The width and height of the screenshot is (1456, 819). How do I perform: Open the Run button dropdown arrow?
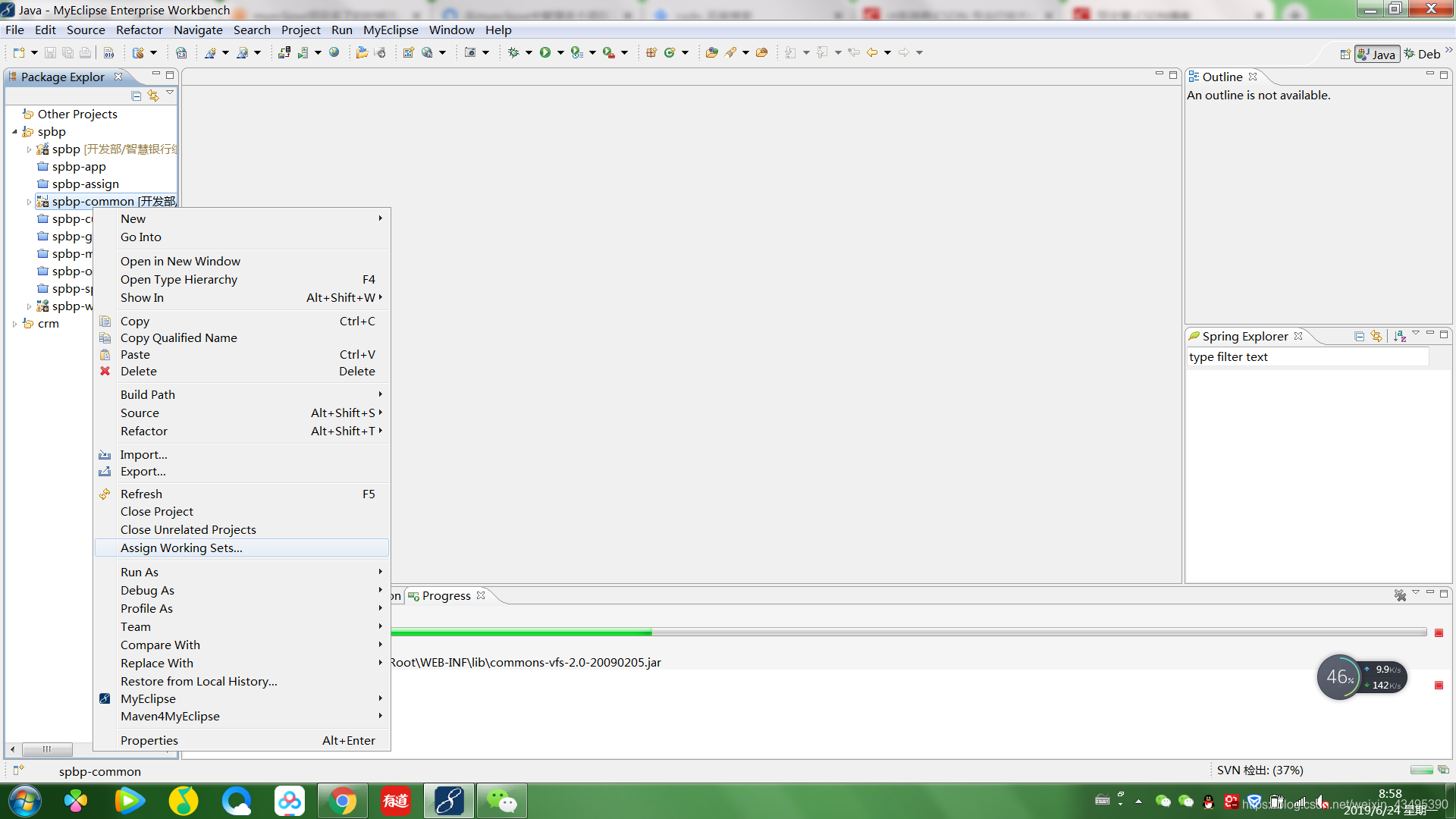point(560,52)
